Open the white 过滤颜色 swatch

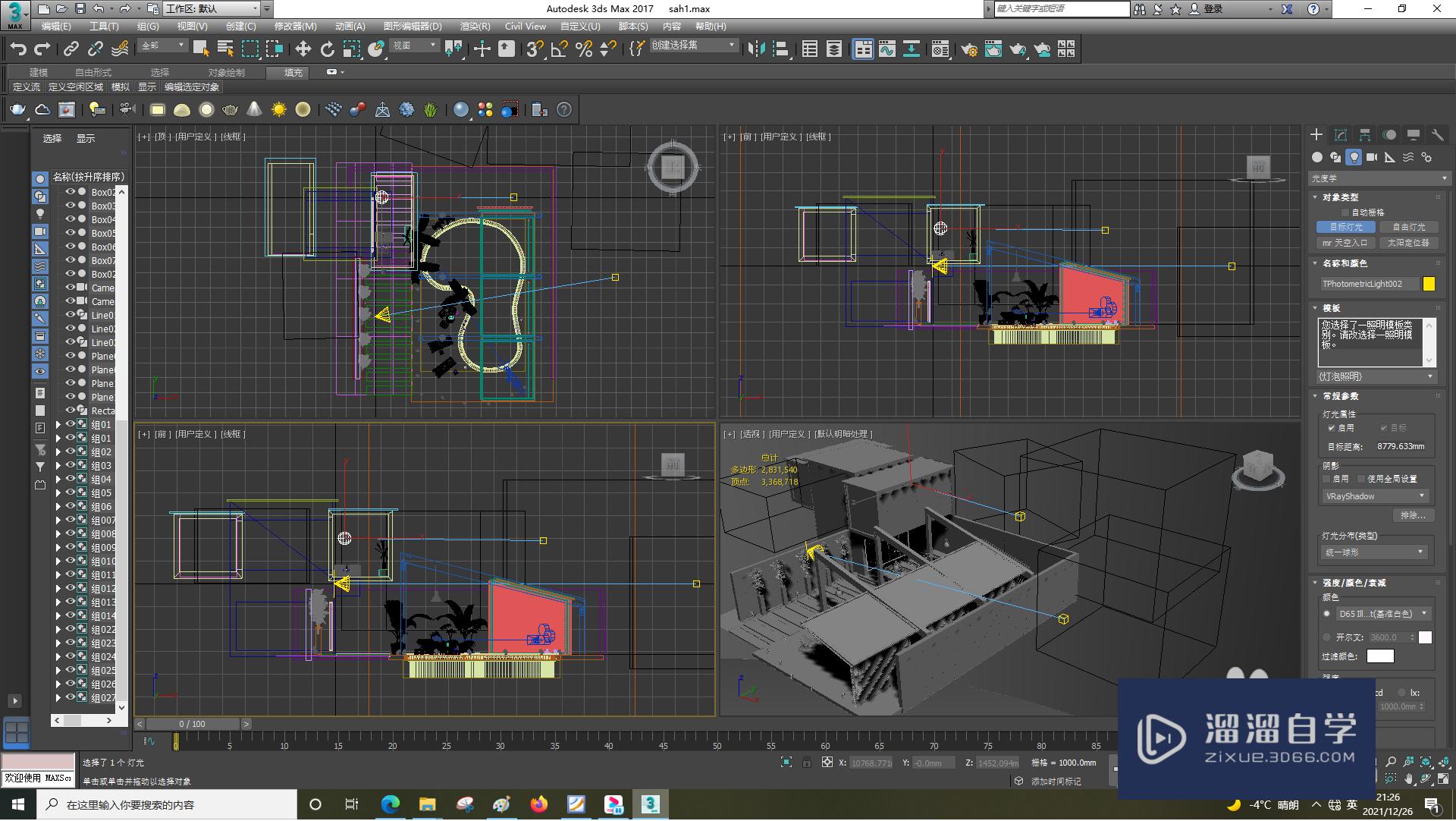tap(1380, 656)
